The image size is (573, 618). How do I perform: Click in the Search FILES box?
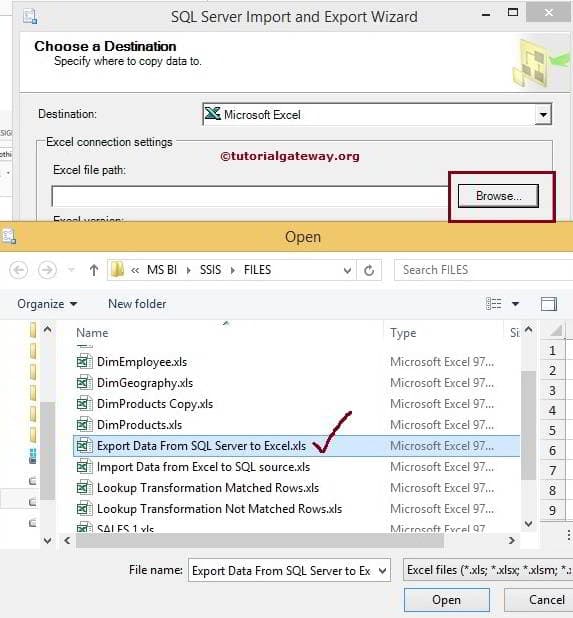(483, 270)
